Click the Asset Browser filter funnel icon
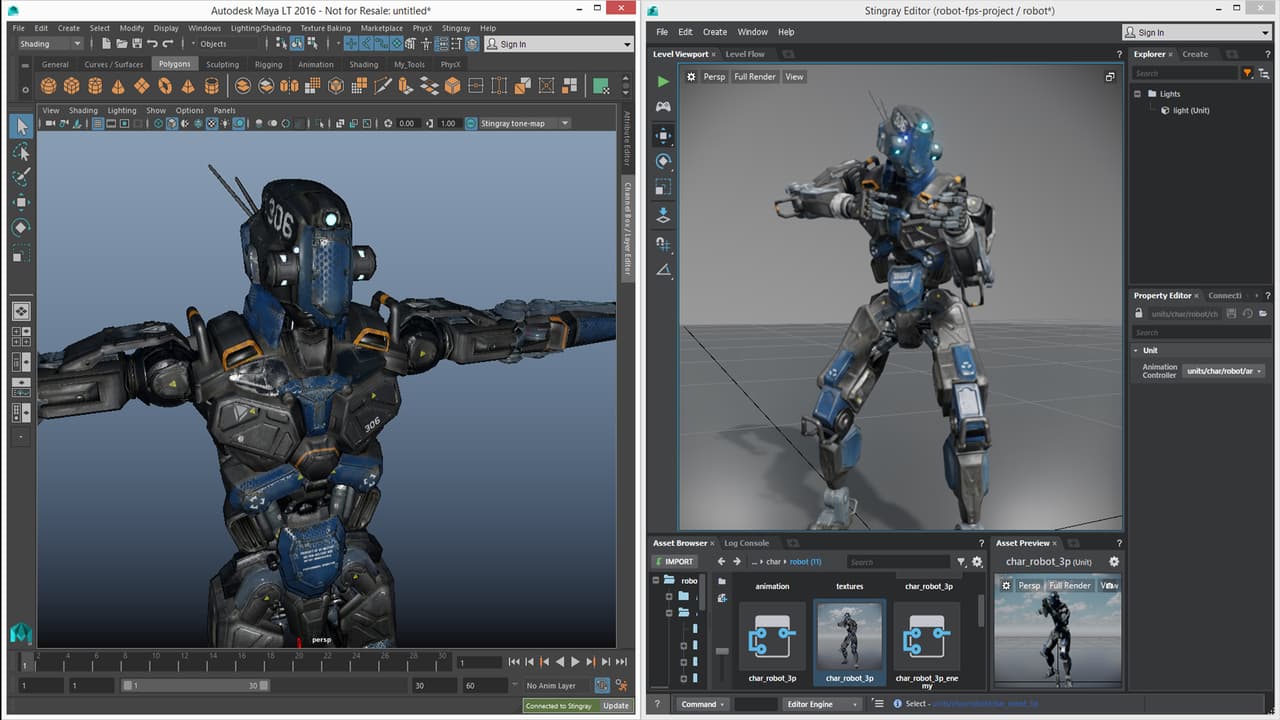The width and height of the screenshot is (1280, 720). coord(961,562)
